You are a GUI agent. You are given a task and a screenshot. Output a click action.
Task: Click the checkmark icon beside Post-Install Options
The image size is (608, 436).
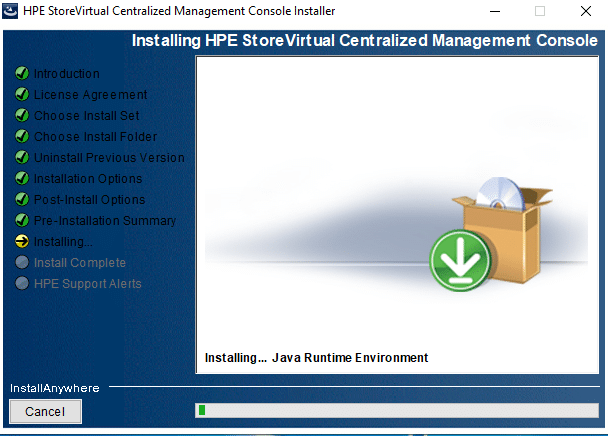(x=22, y=199)
